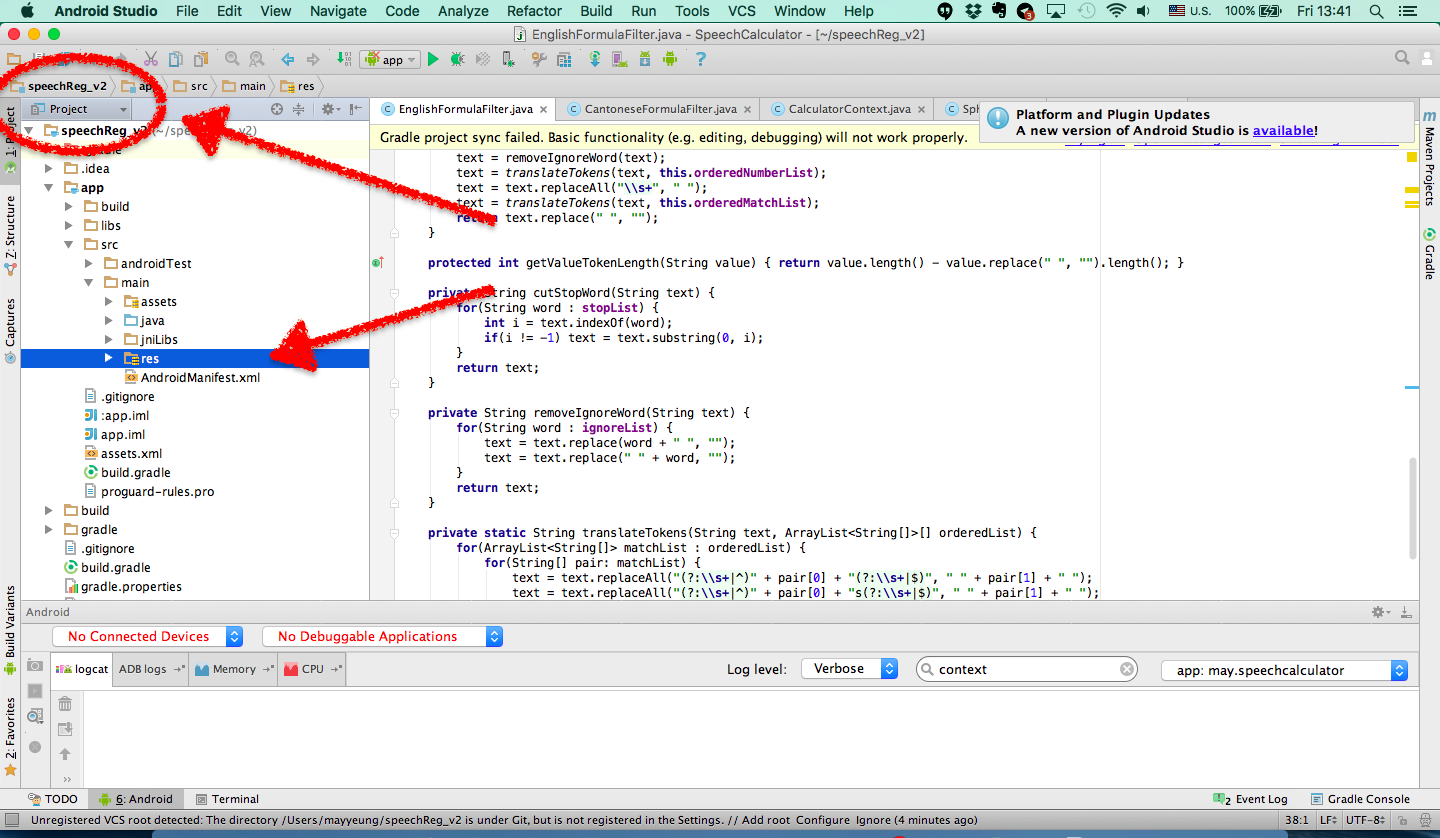Open the Log level Verbose dropdown

pyautogui.click(x=849, y=669)
